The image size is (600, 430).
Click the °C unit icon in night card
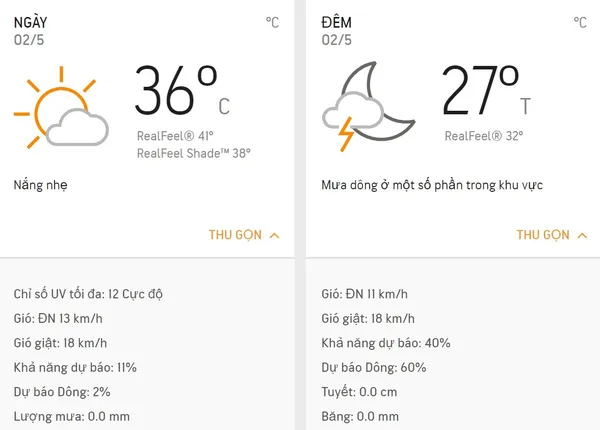[x=580, y=23]
